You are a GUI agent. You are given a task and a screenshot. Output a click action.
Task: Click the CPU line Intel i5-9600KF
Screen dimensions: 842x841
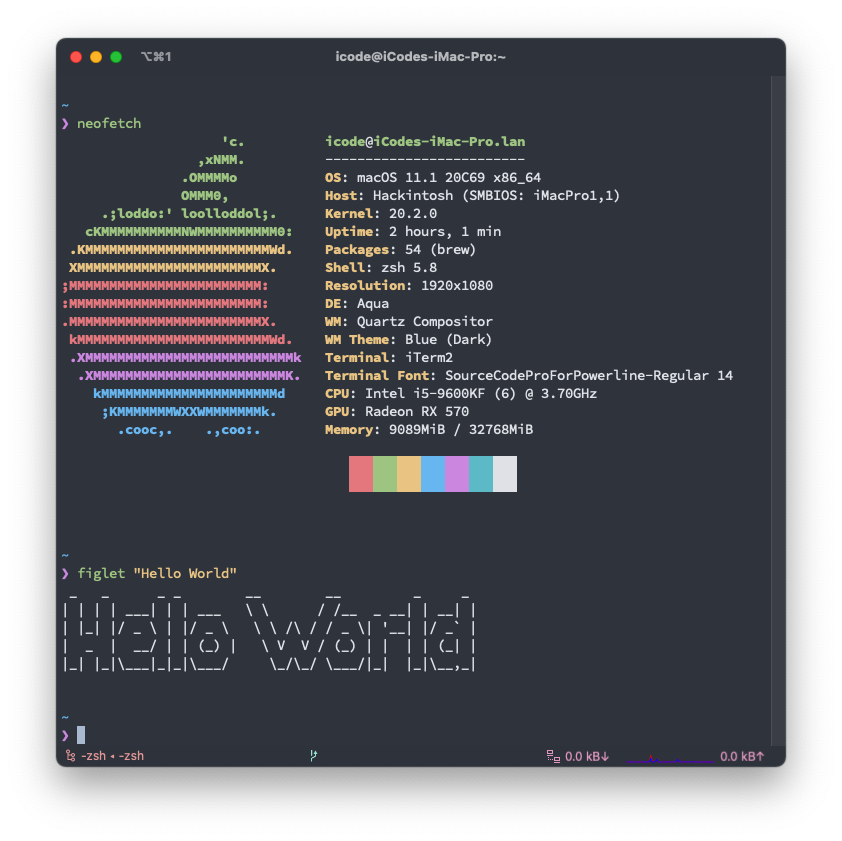pos(461,394)
